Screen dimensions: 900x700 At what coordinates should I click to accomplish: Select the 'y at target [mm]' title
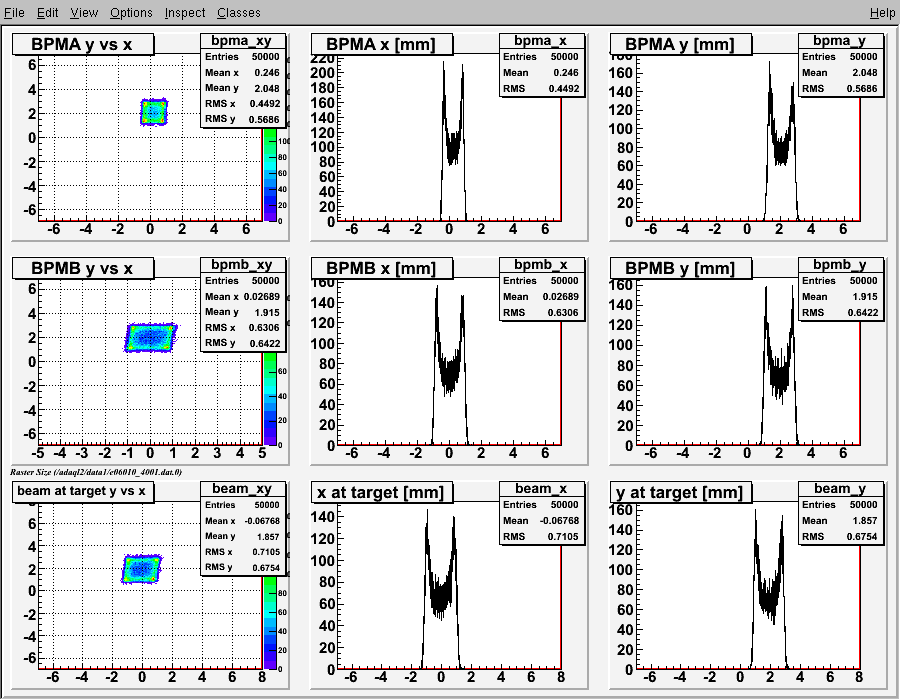point(680,492)
